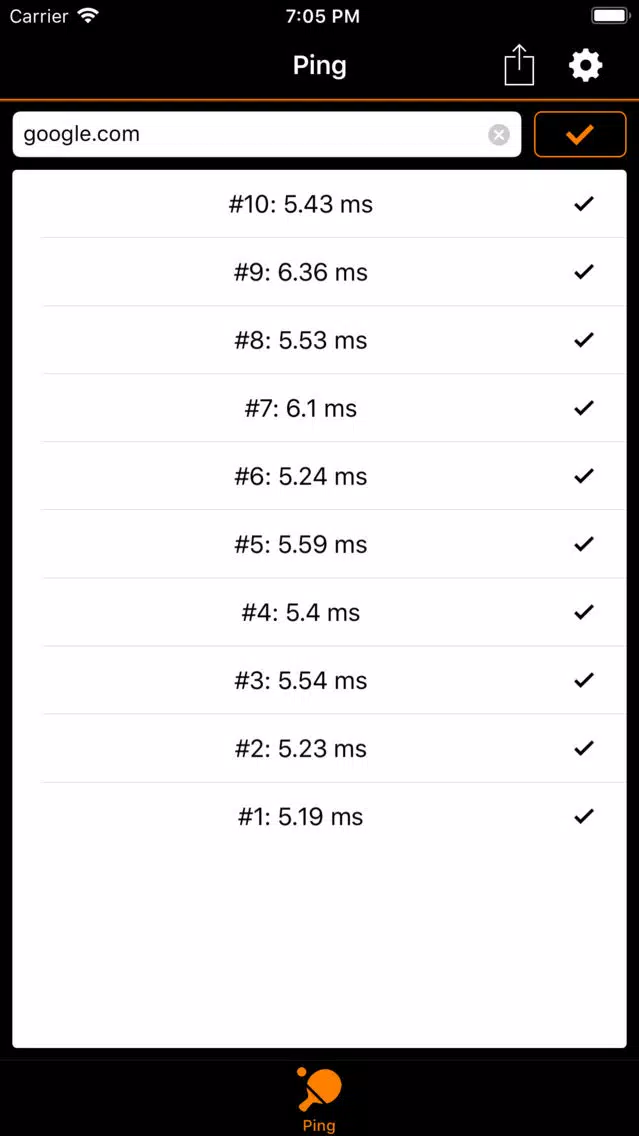Select the #6: 5.24 ms result row
639x1136 pixels.
320,476
